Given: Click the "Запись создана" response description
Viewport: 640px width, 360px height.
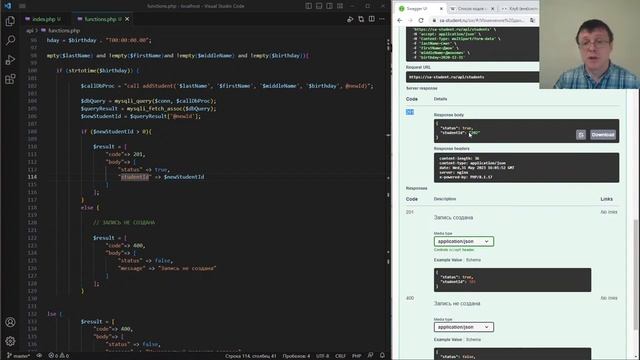Looking at the screenshot, I should coord(453,218).
